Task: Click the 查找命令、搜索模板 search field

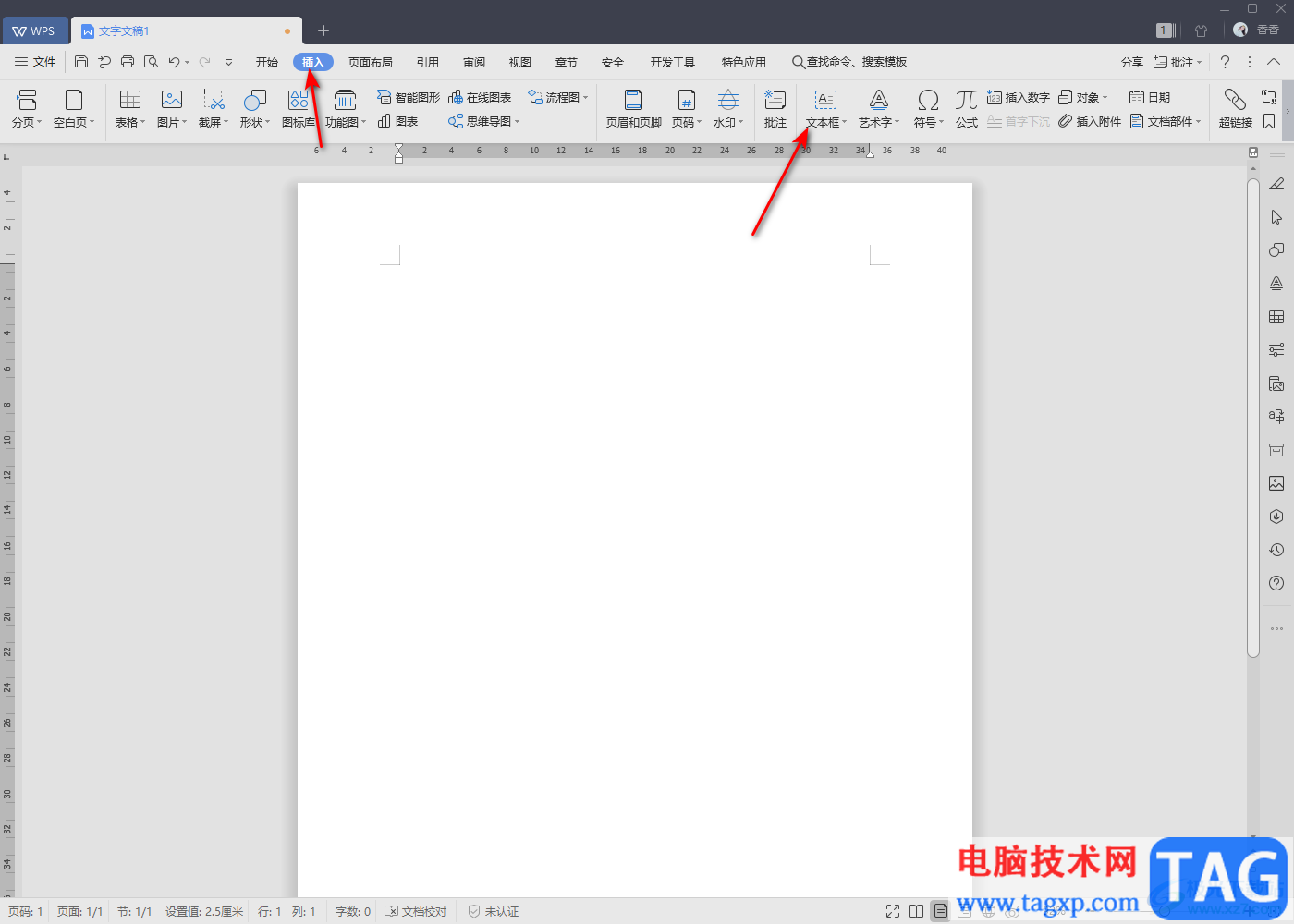Action: coord(849,62)
